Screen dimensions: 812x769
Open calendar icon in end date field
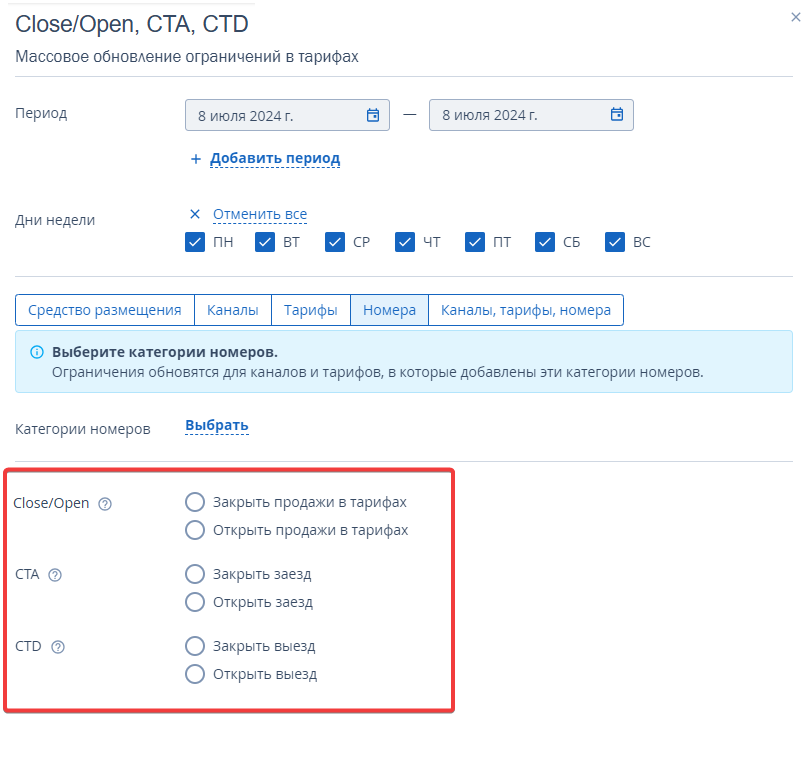coord(617,115)
